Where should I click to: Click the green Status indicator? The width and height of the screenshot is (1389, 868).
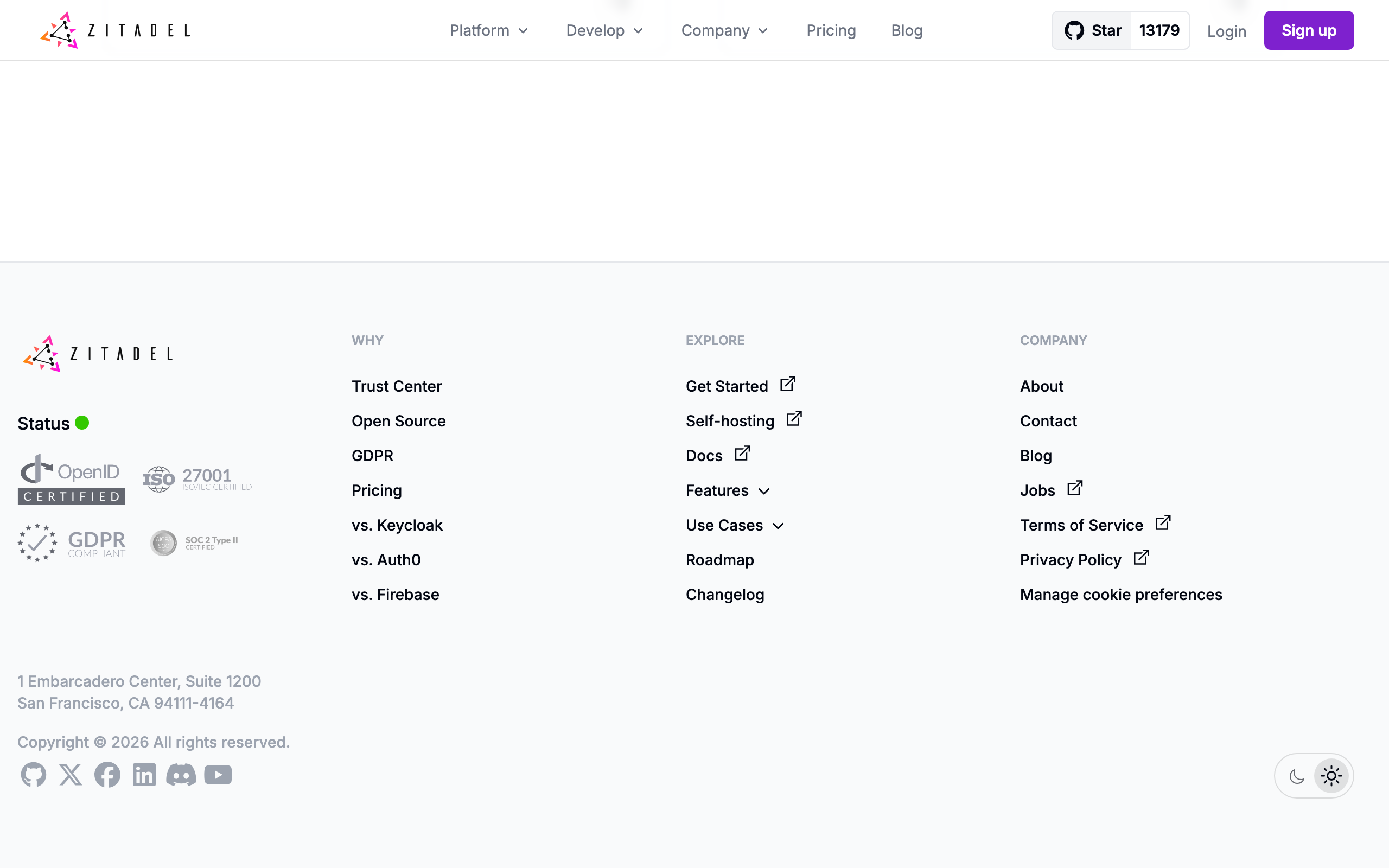[82, 423]
